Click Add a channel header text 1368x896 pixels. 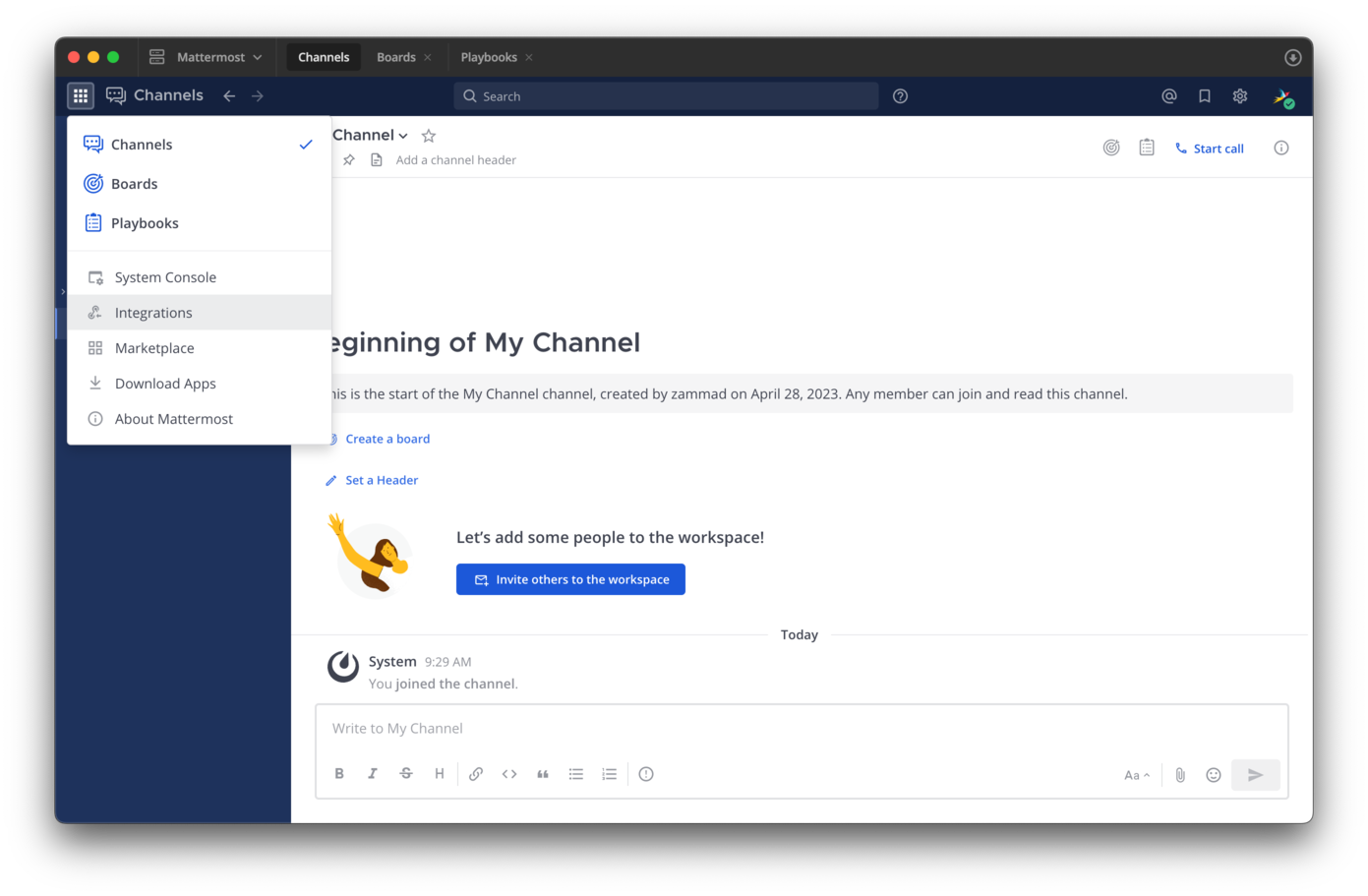[455, 159]
